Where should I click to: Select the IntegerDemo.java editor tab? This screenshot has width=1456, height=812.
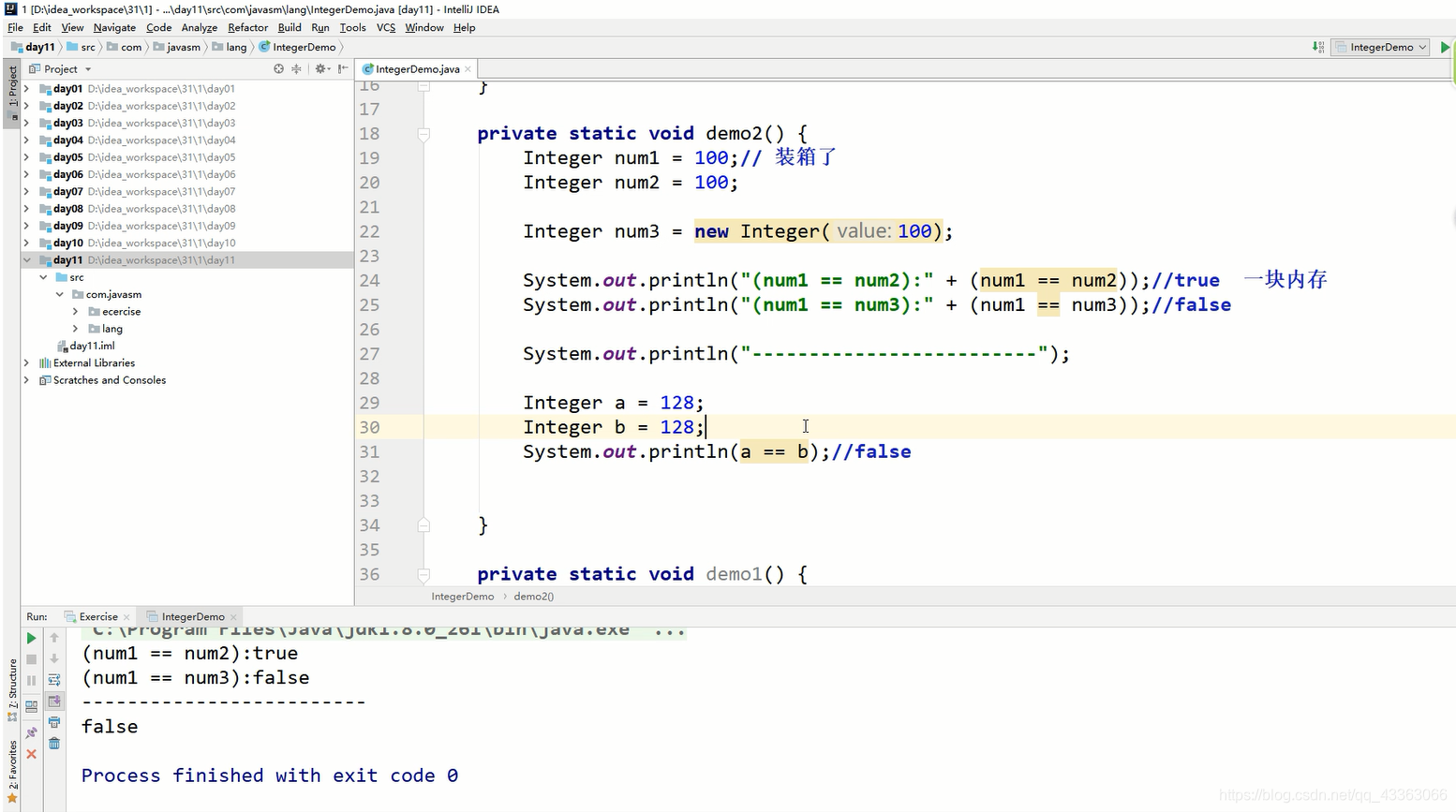[x=417, y=69]
